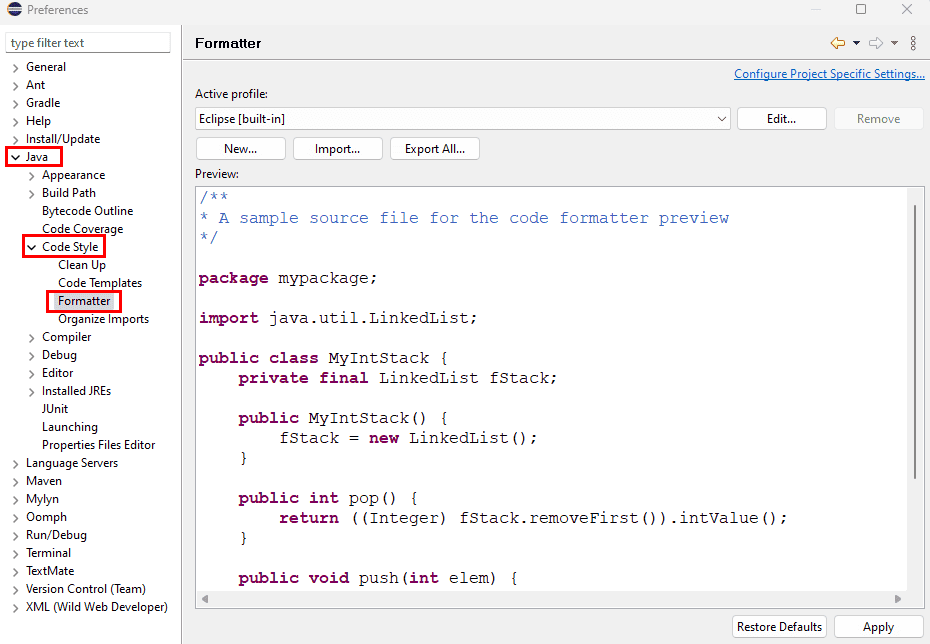Open the back history dropdown arrow
This screenshot has height=644, width=930.
856,43
